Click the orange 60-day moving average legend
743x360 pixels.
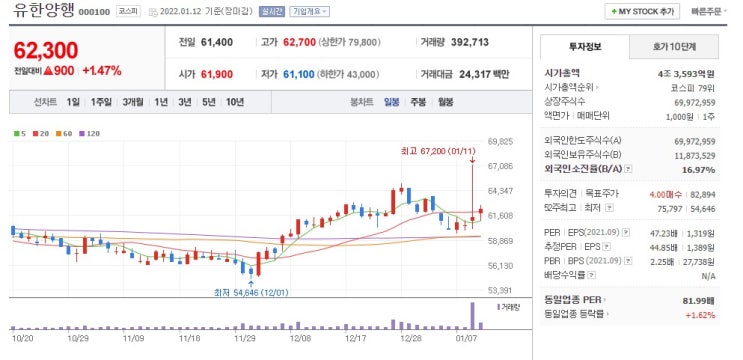point(63,134)
